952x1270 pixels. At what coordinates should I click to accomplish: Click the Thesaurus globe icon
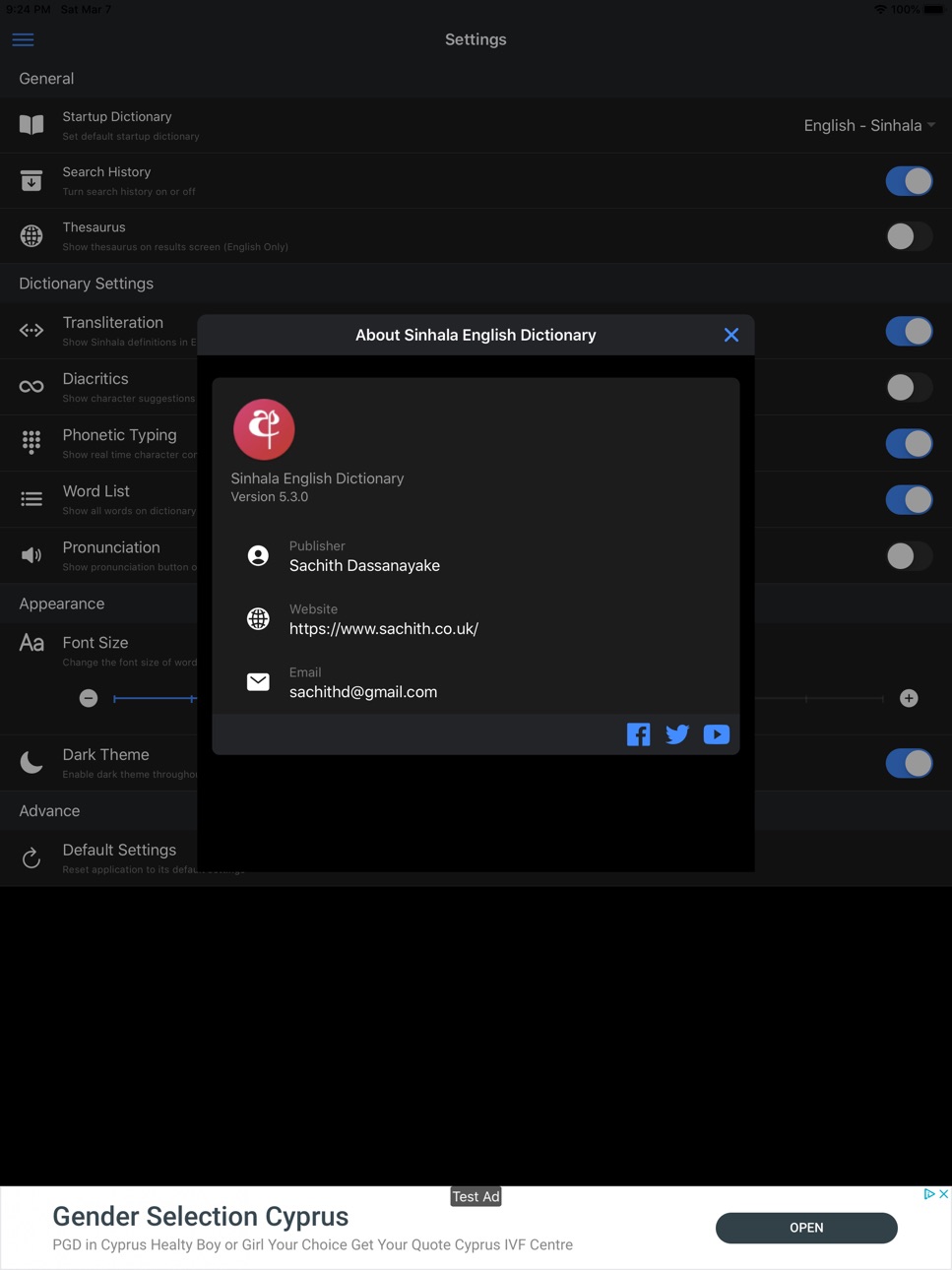(x=32, y=236)
